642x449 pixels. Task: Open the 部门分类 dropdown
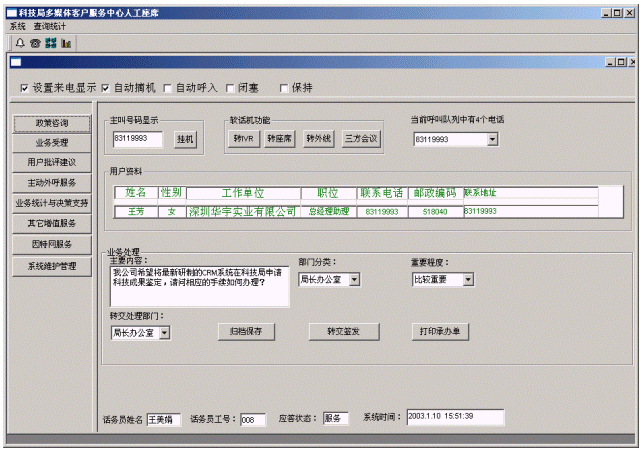[355, 280]
